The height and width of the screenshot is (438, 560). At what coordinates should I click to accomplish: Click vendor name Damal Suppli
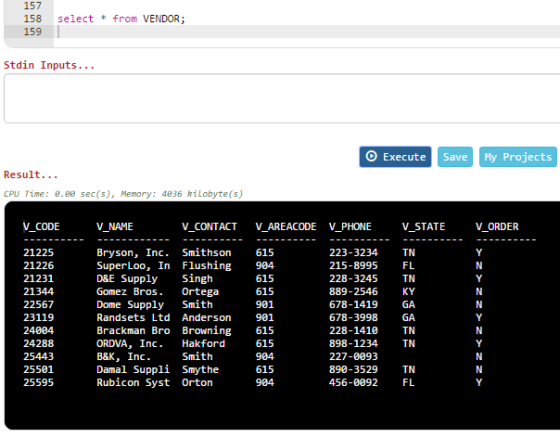pyautogui.click(x=133, y=369)
